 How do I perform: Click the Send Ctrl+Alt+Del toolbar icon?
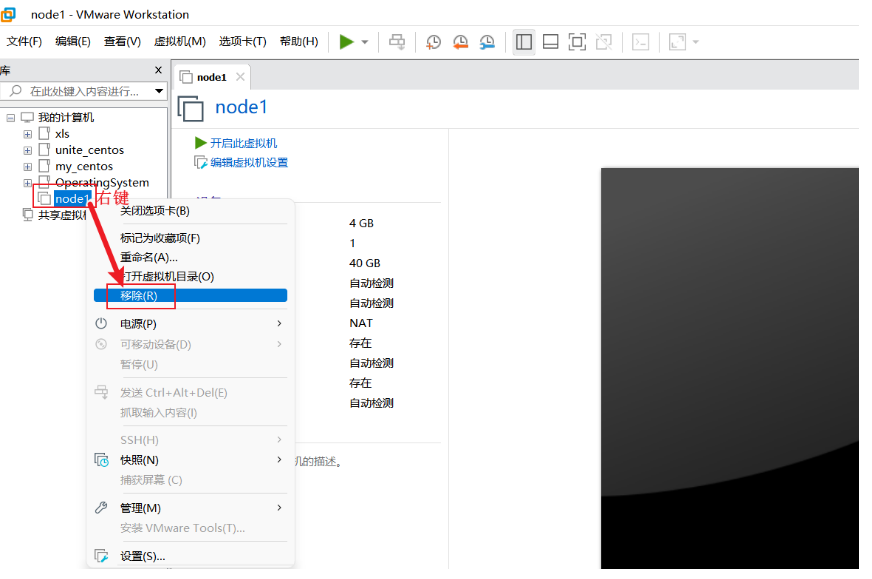coord(397,42)
